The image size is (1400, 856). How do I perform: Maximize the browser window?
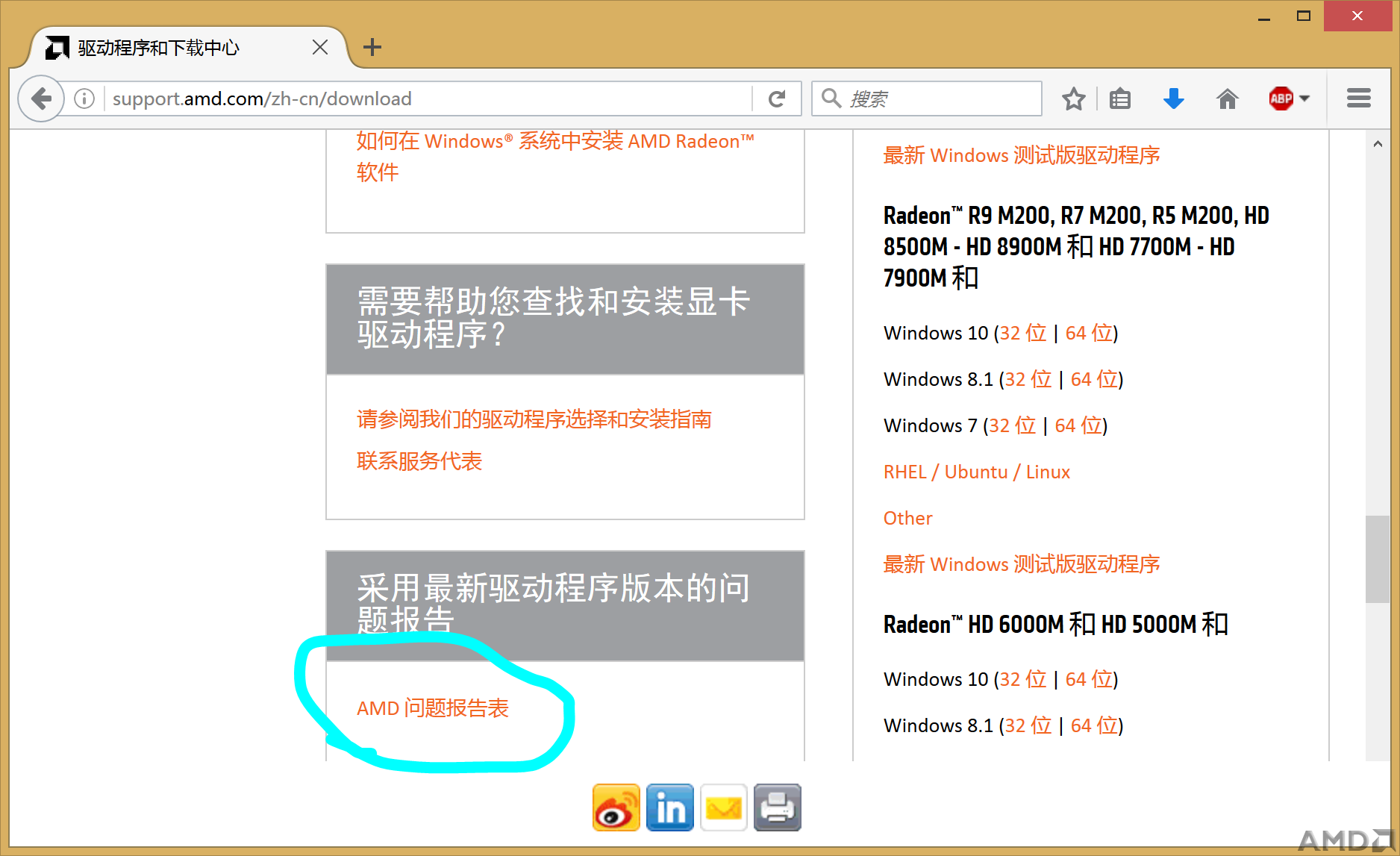click(1304, 16)
